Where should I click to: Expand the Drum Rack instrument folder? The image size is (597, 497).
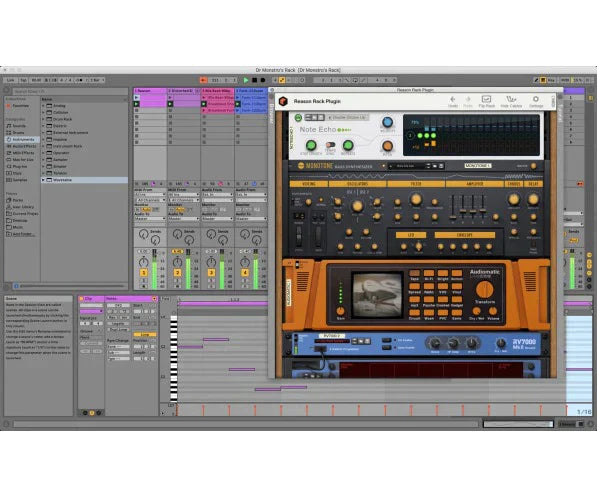[43, 119]
